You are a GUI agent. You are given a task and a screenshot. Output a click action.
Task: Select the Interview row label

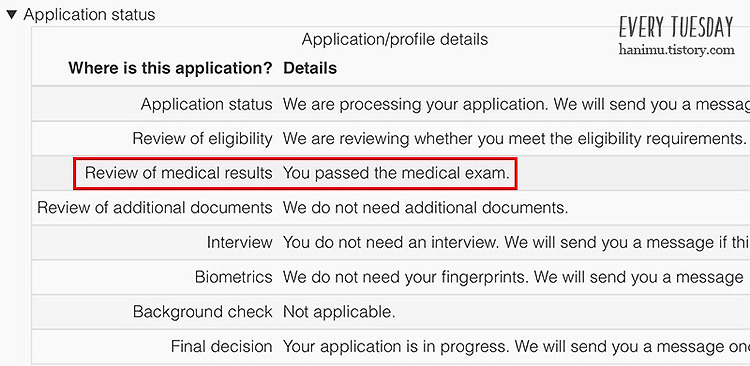[240, 242]
